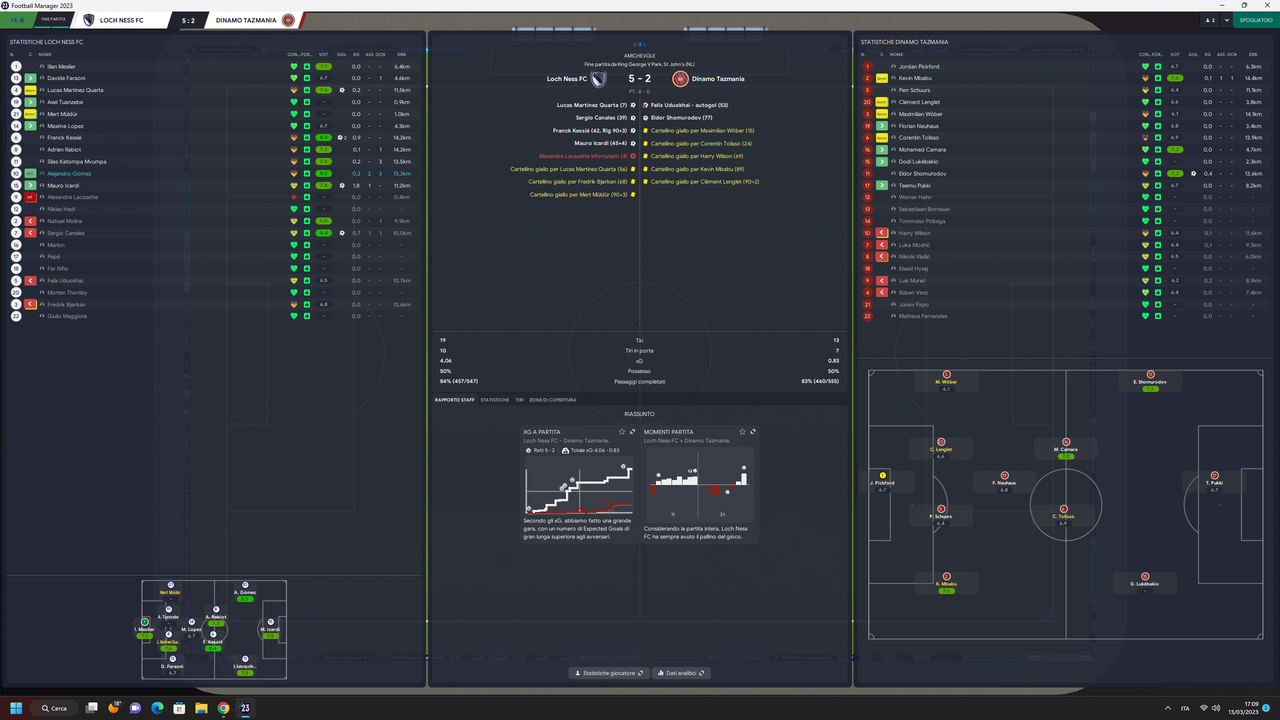
Task: Click Luka Modrić row in Dinamo stats
Action: [1064, 245]
